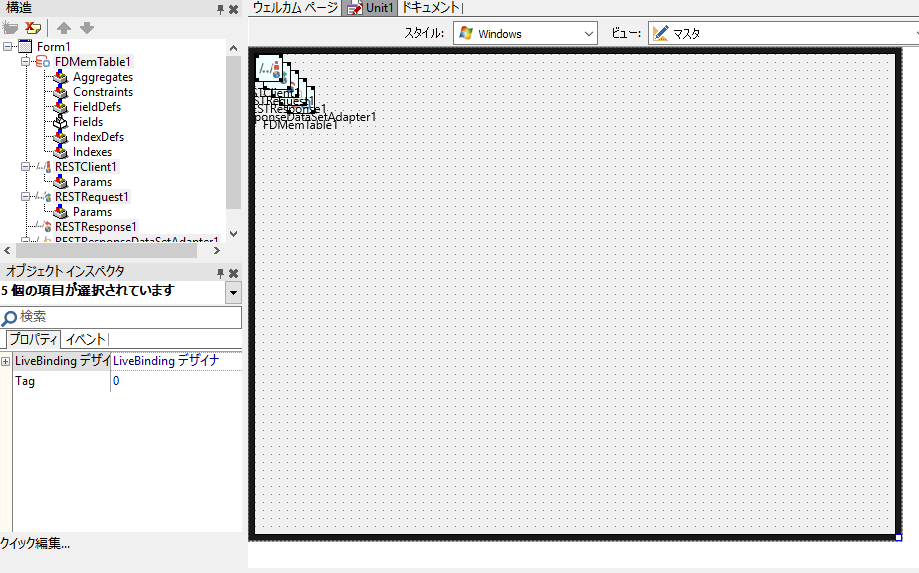Click the new item icon in Structure toolbar

(x=10, y=28)
